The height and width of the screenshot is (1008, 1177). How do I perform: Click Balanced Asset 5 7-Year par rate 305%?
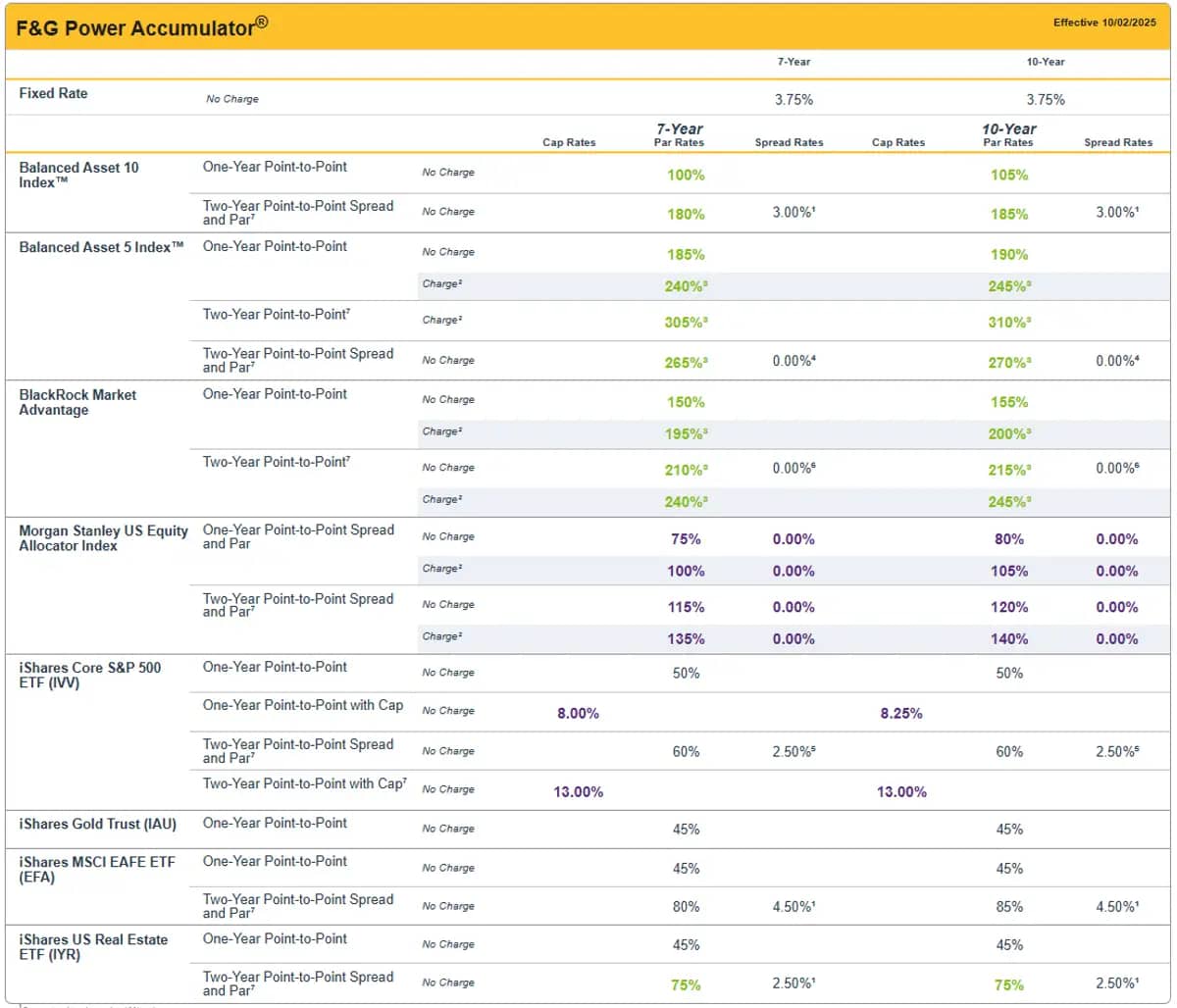coord(686,322)
